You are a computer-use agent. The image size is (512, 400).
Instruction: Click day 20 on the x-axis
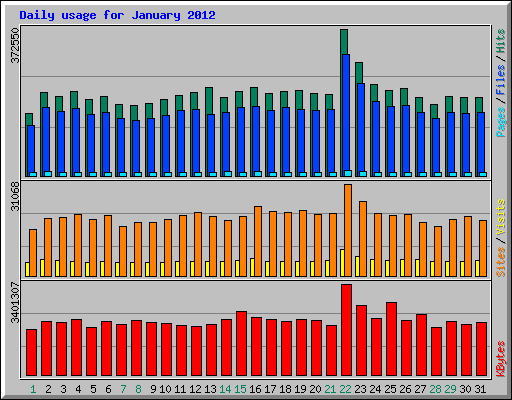315,389
